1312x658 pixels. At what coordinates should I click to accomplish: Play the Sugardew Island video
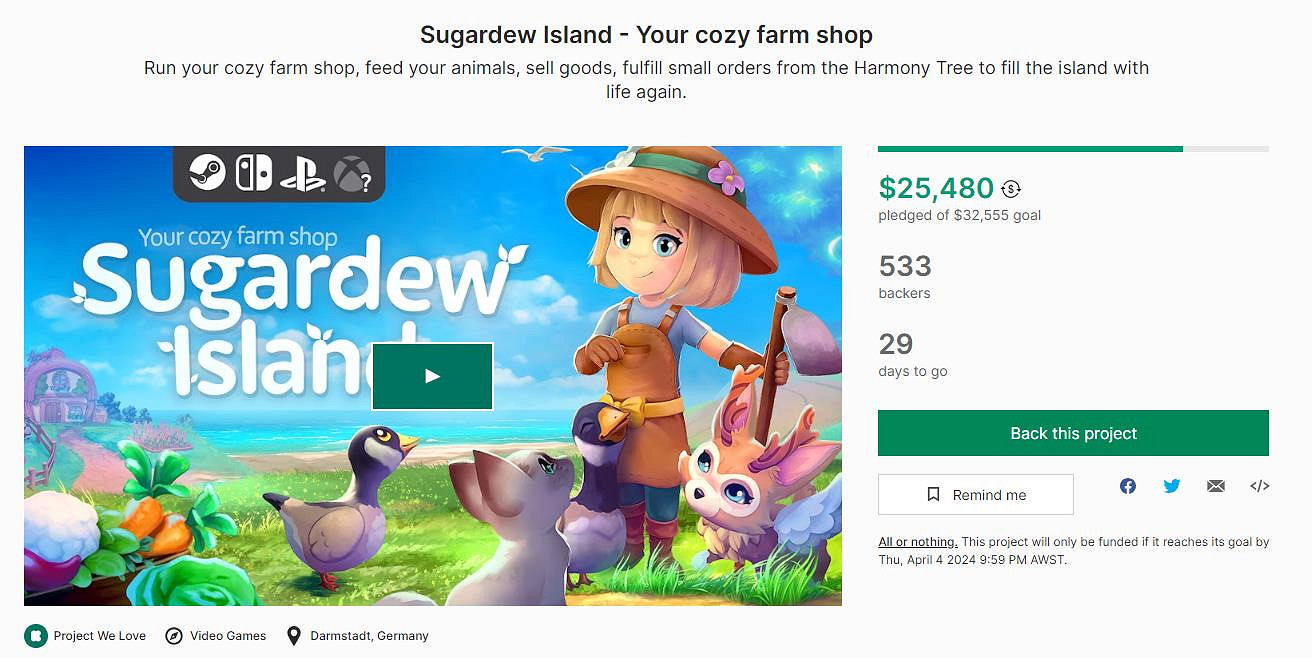coord(432,376)
